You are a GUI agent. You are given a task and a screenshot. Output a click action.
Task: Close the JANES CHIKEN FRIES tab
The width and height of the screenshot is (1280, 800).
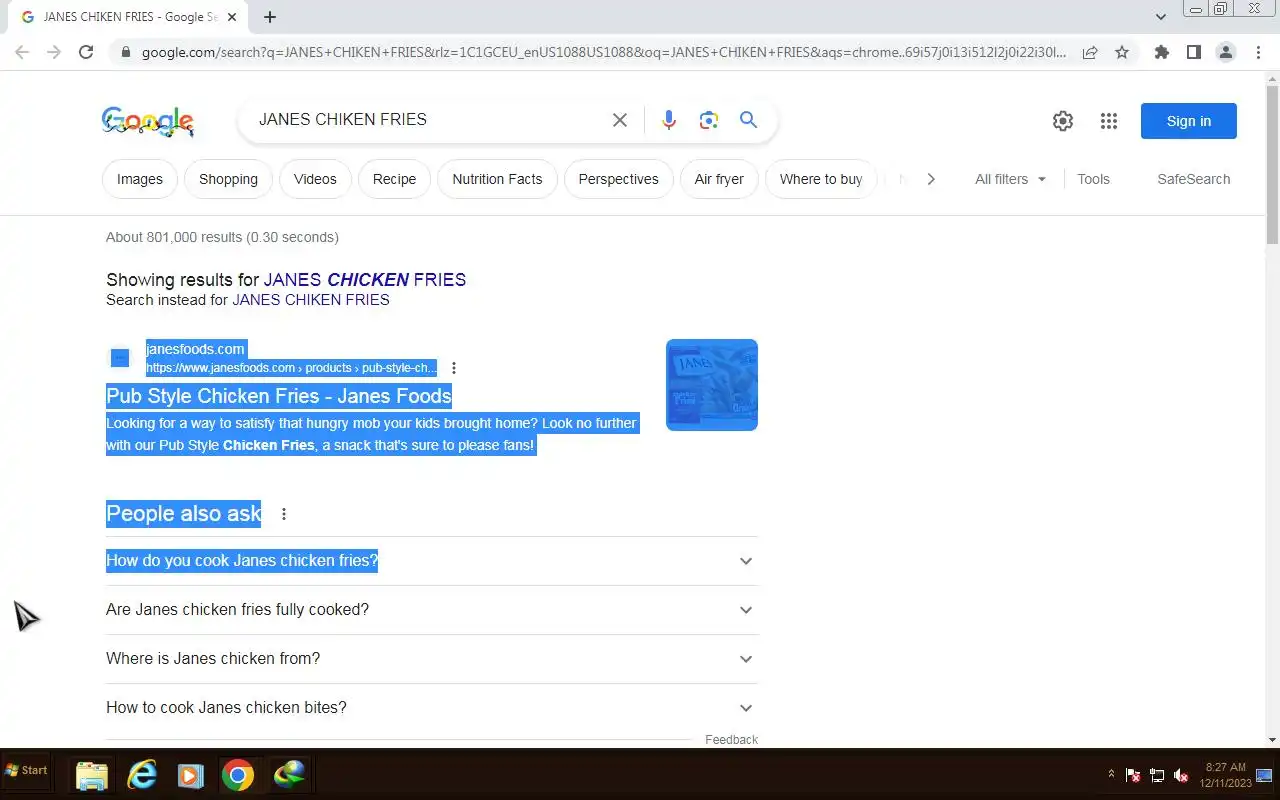pyautogui.click(x=233, y=17)
